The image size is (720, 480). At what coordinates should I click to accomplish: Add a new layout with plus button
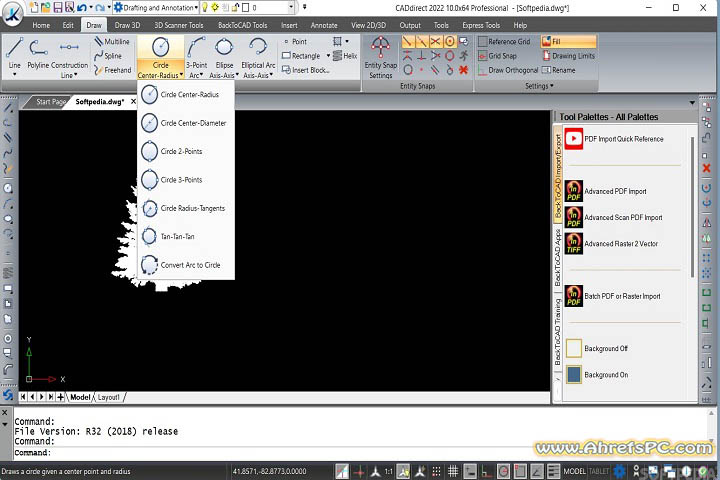point(60,397)
